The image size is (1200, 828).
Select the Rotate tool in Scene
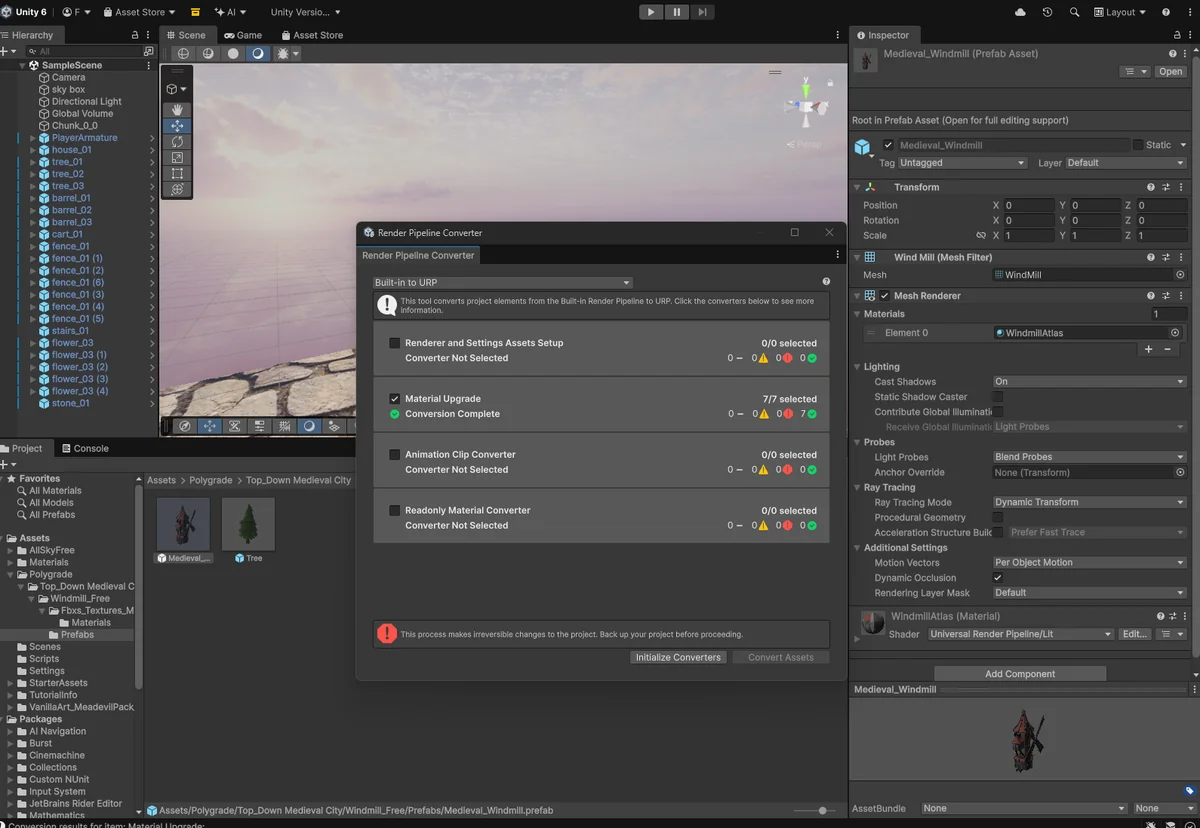(x=177, y=142)
